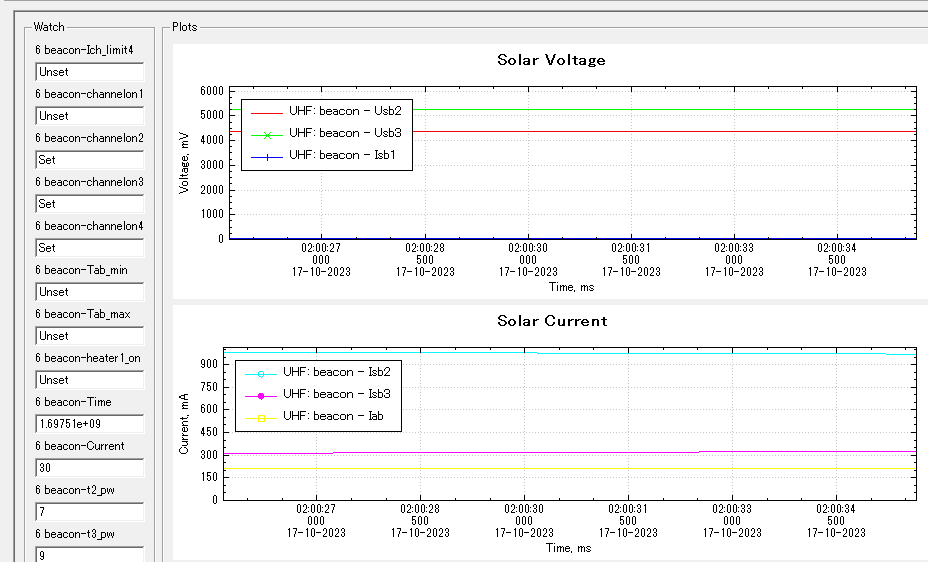Select the beacon-Tab_min Unset field
928x562 pixels.
click(89, 292)
